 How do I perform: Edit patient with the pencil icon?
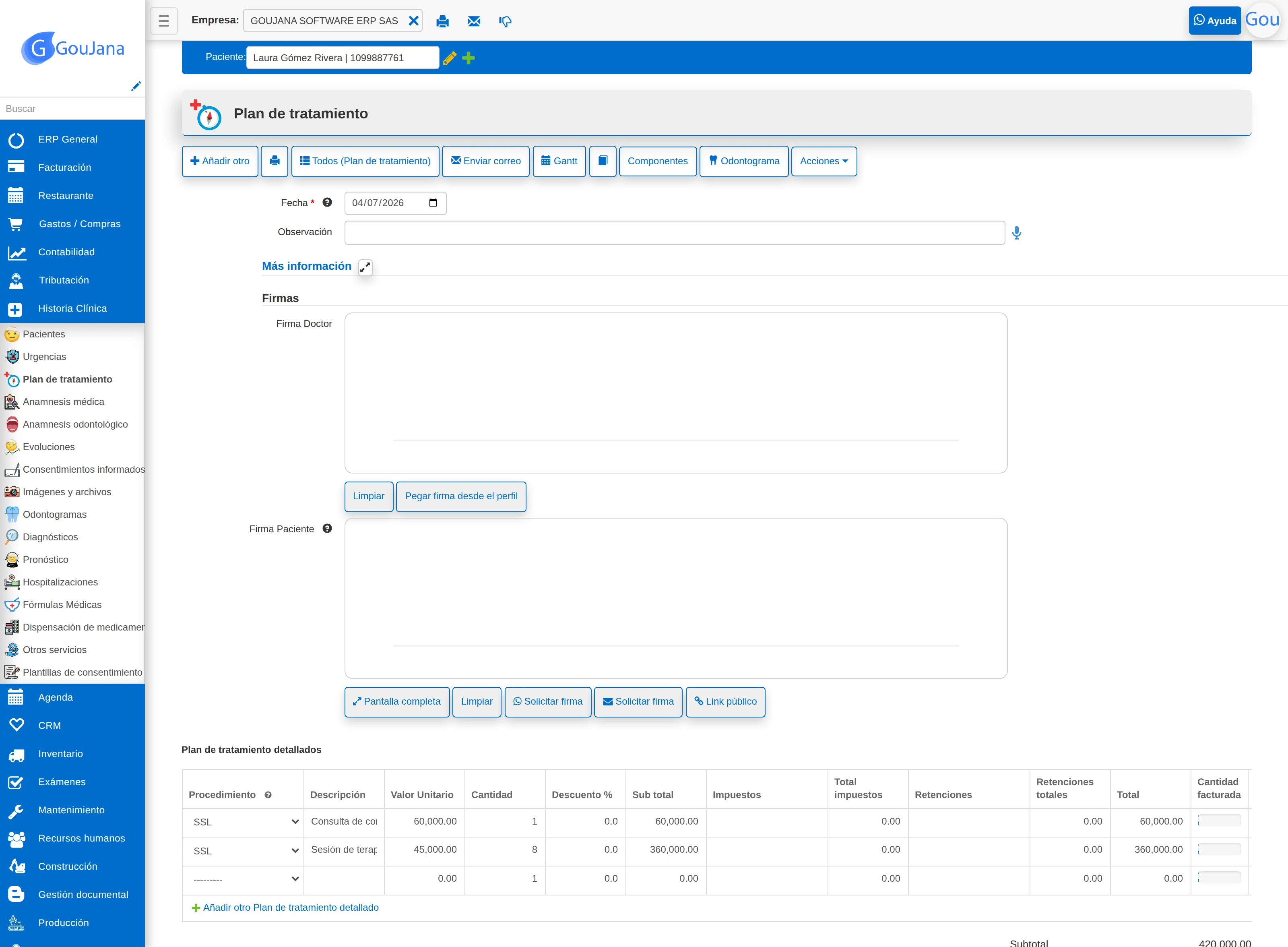click(450, 58)
